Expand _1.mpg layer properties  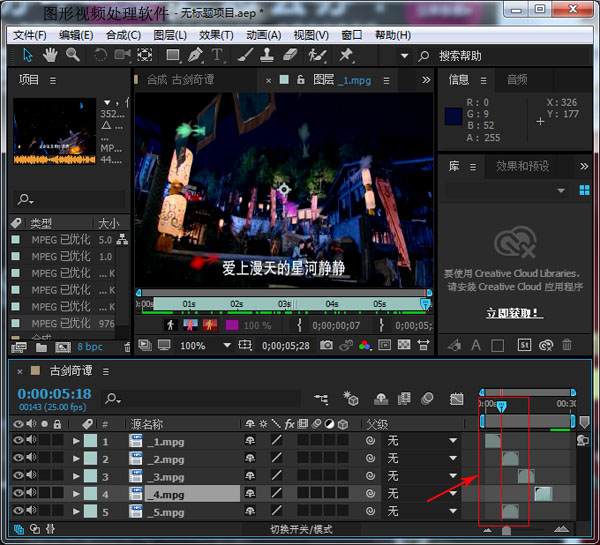pyautogui.click(x=76, y=441)
